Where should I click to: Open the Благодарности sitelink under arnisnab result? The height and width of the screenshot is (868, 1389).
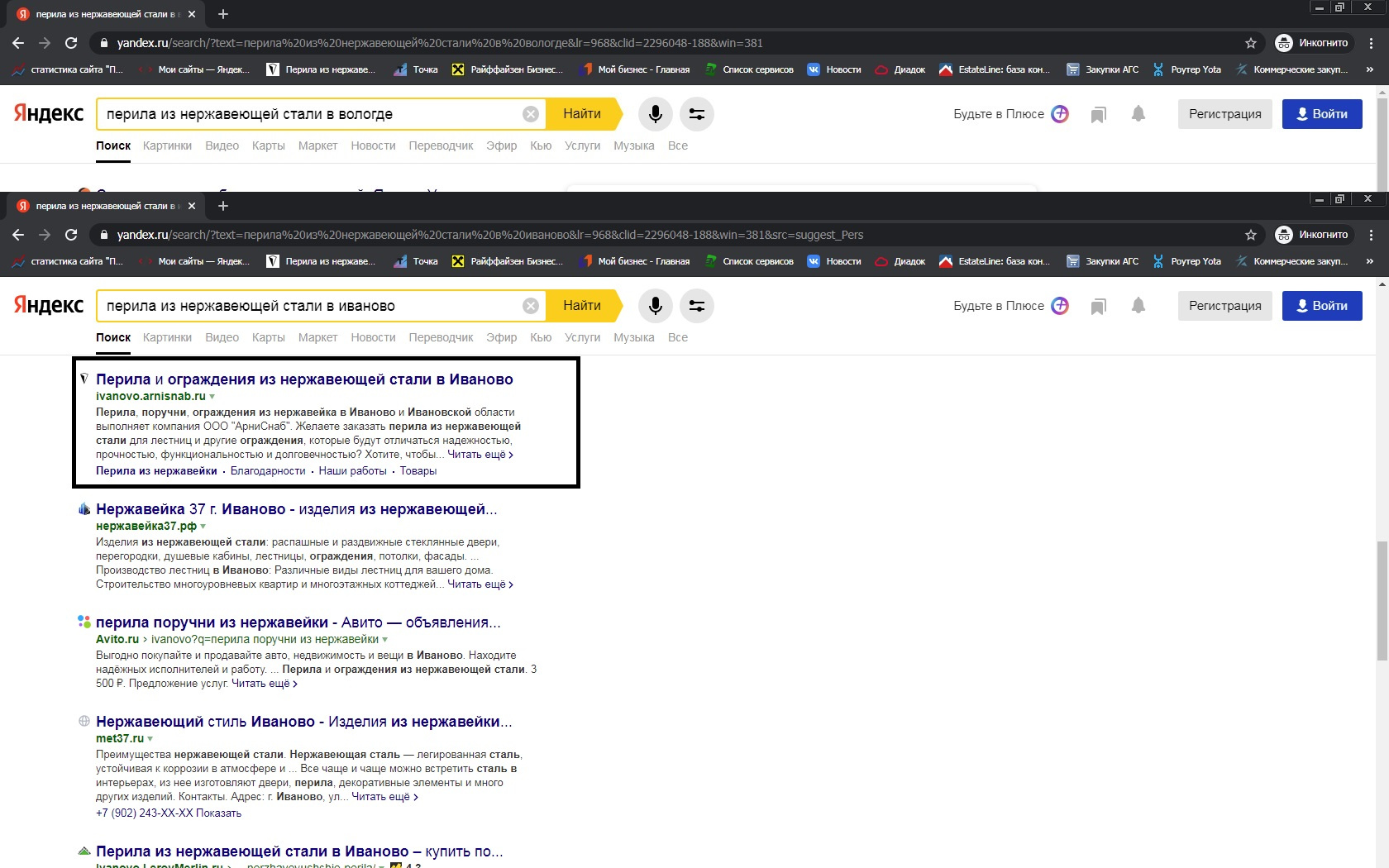268,471
